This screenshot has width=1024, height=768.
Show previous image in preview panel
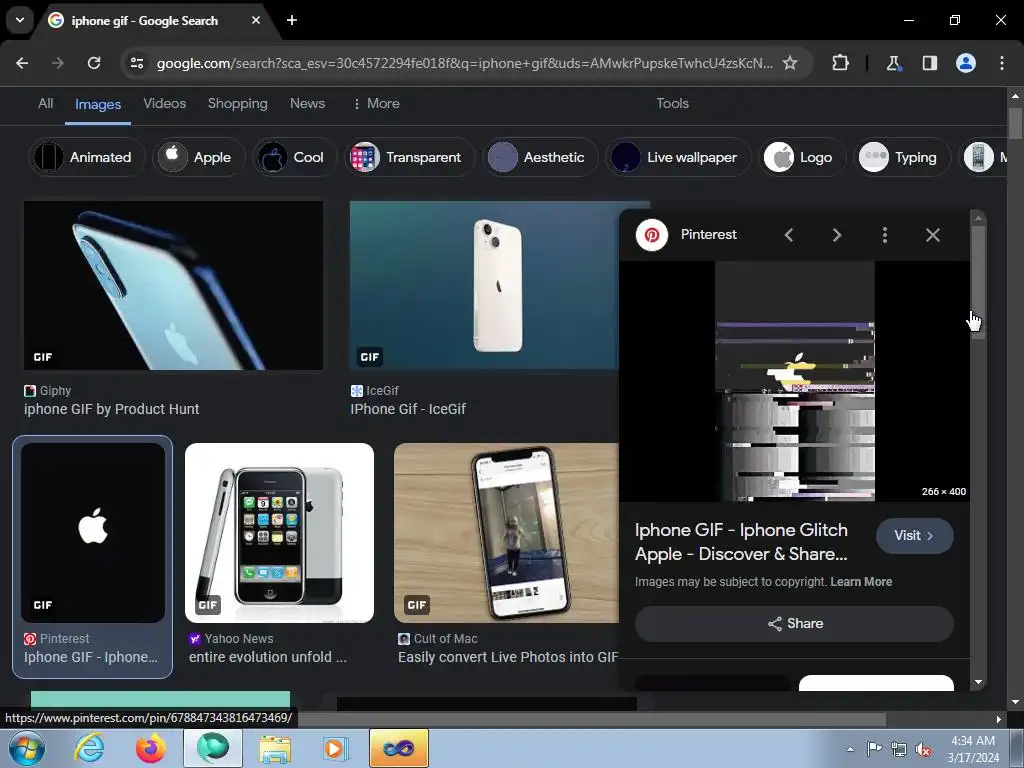(x=789, y=235)
